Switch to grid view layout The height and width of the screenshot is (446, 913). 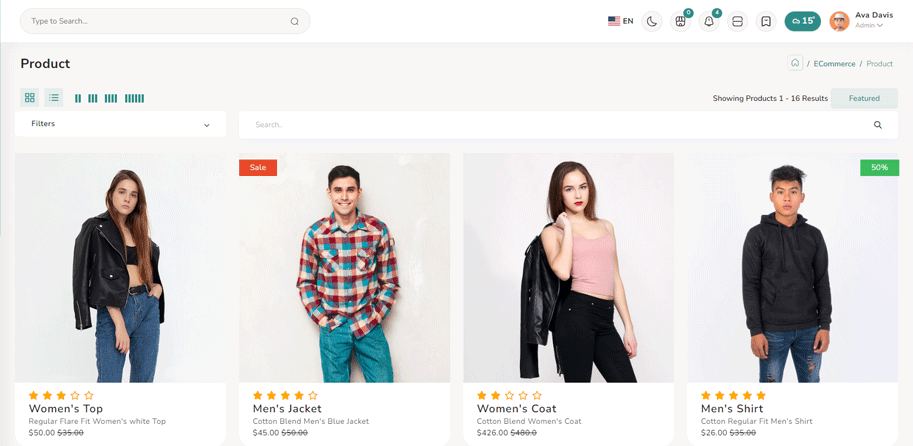coord(30,98)
